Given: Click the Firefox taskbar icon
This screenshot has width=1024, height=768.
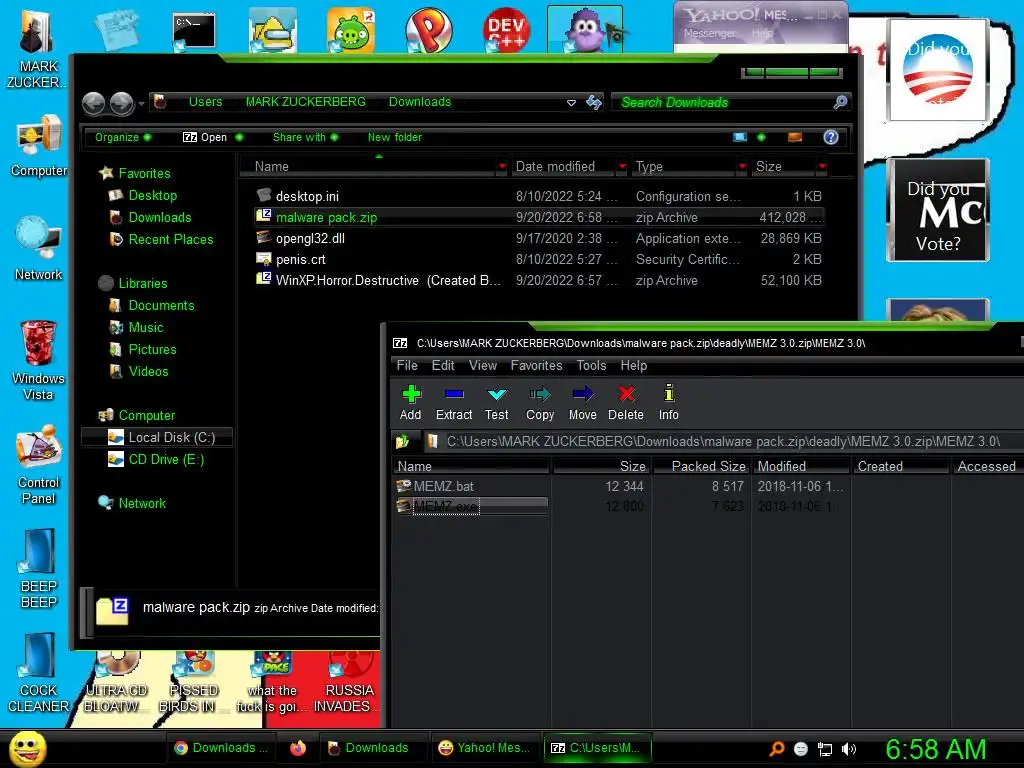Looking at the screenshot, I should (298, 748).
